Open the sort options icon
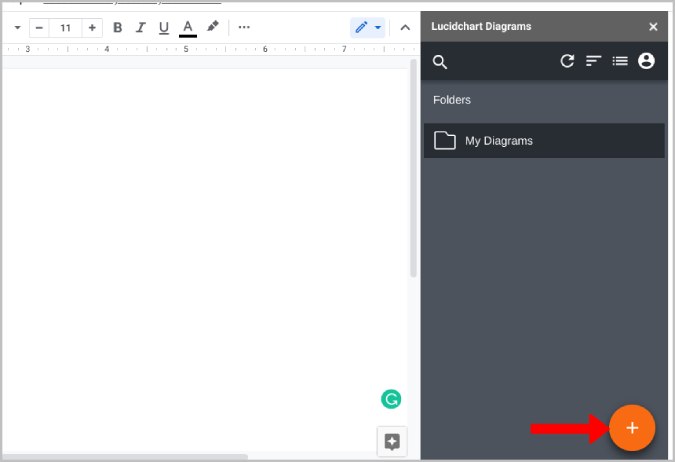Viewport: 675px width, 462px height. tap(593, 61)
